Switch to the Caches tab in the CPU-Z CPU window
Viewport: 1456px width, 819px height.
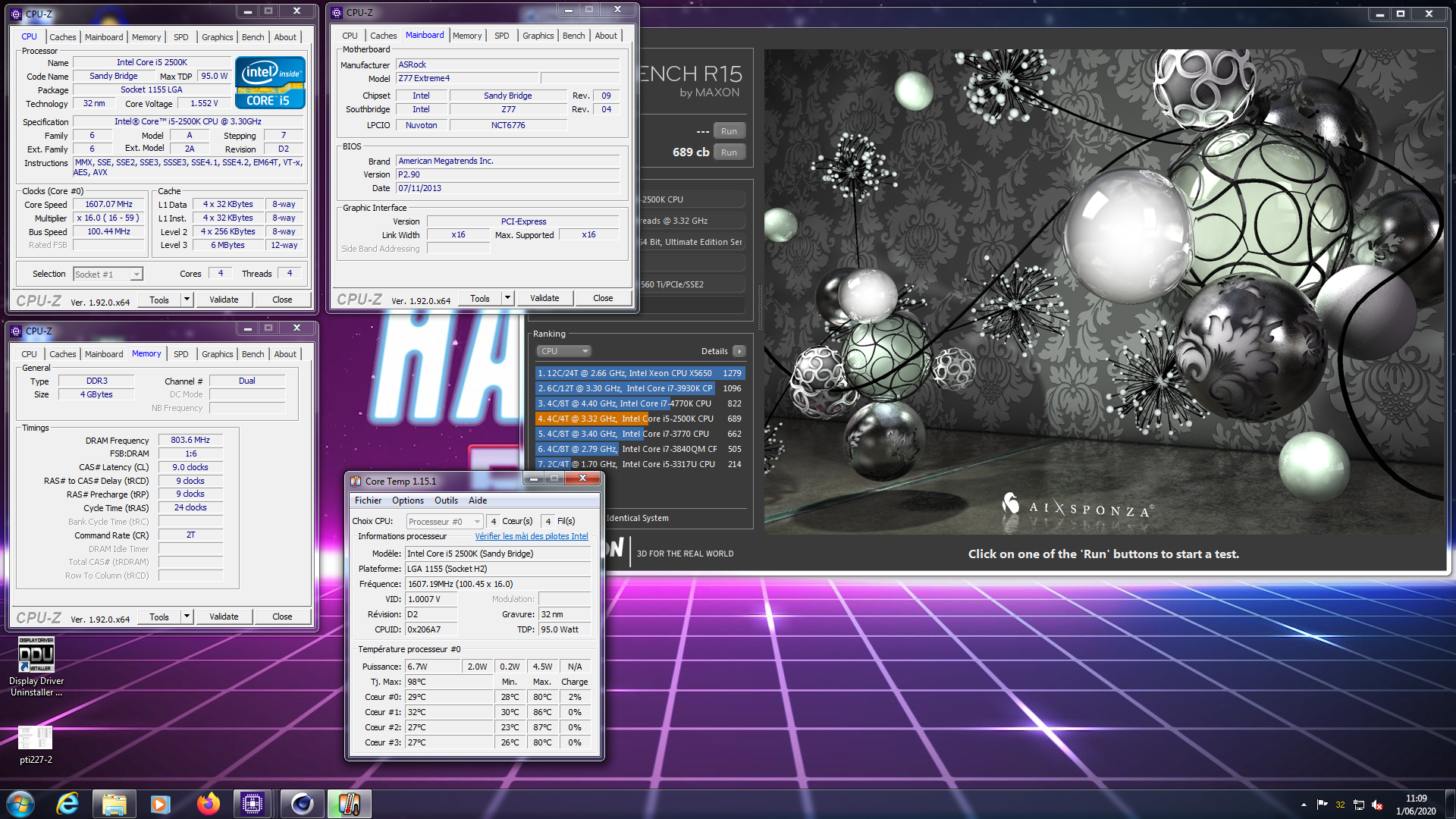click(62, 36)
